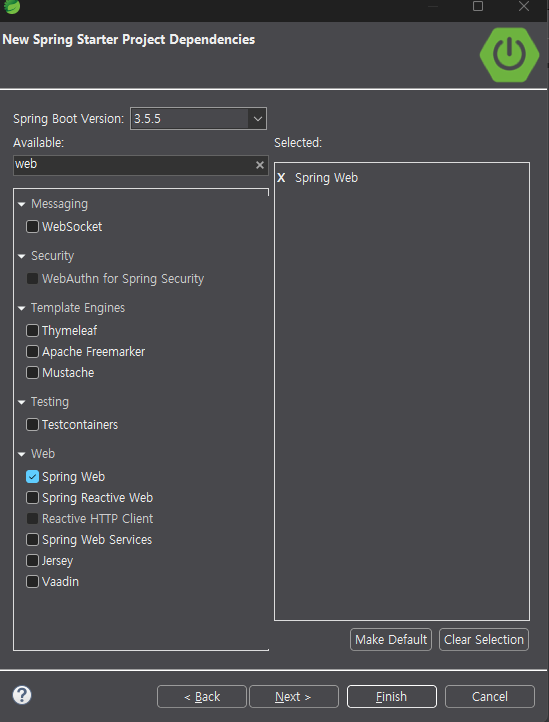
Task: Cancel the wizard
Action: (x=490, y=697)
